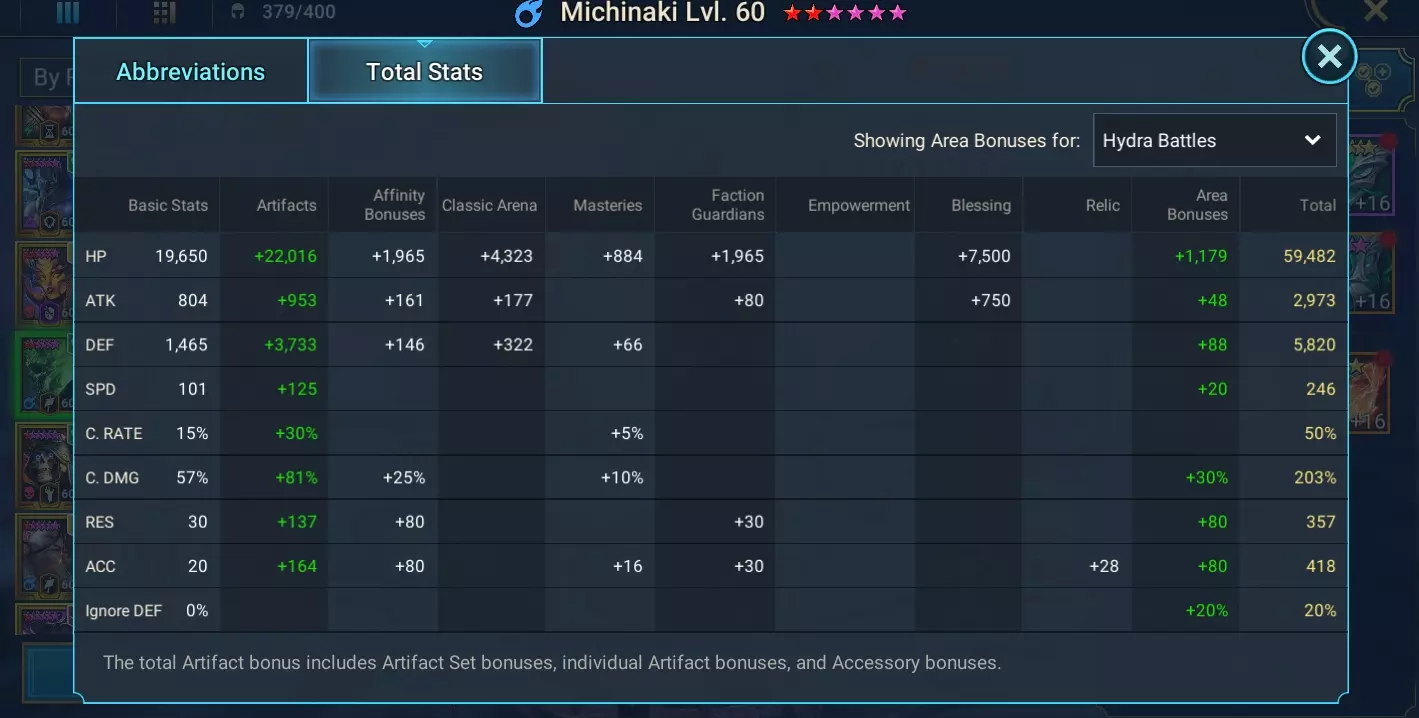Image resolution: width=1419 pixels, height=718 pixels.
Task: Click the SPD row label
Action: tap(100, 389)
